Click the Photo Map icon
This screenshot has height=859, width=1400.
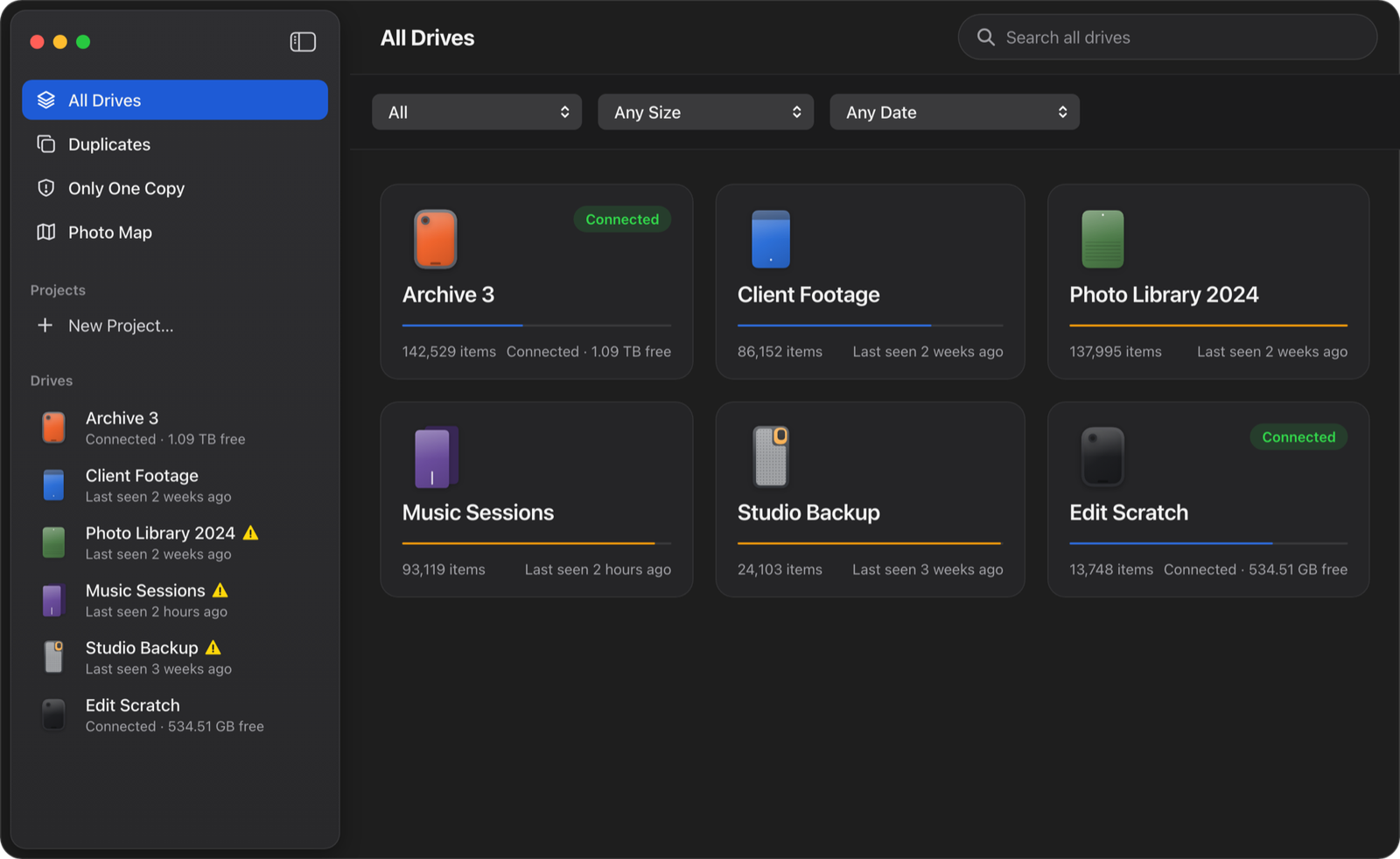tap(46, 232)
